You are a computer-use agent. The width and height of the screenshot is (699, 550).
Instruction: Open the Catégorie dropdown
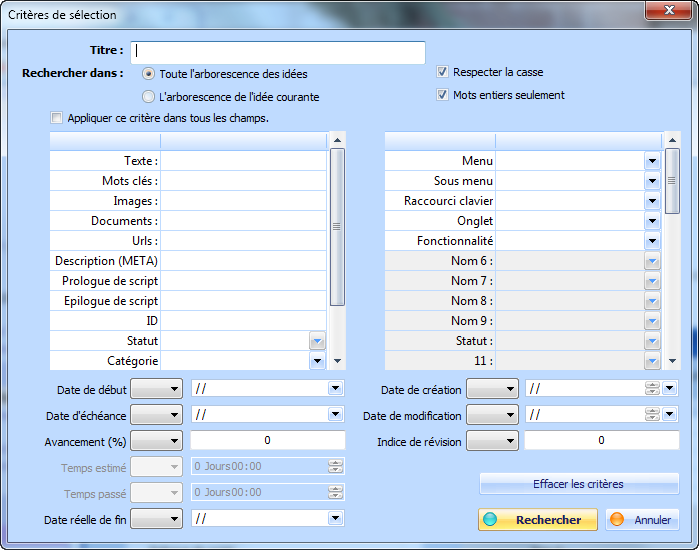pyautogui.click(x=317, y=361)
